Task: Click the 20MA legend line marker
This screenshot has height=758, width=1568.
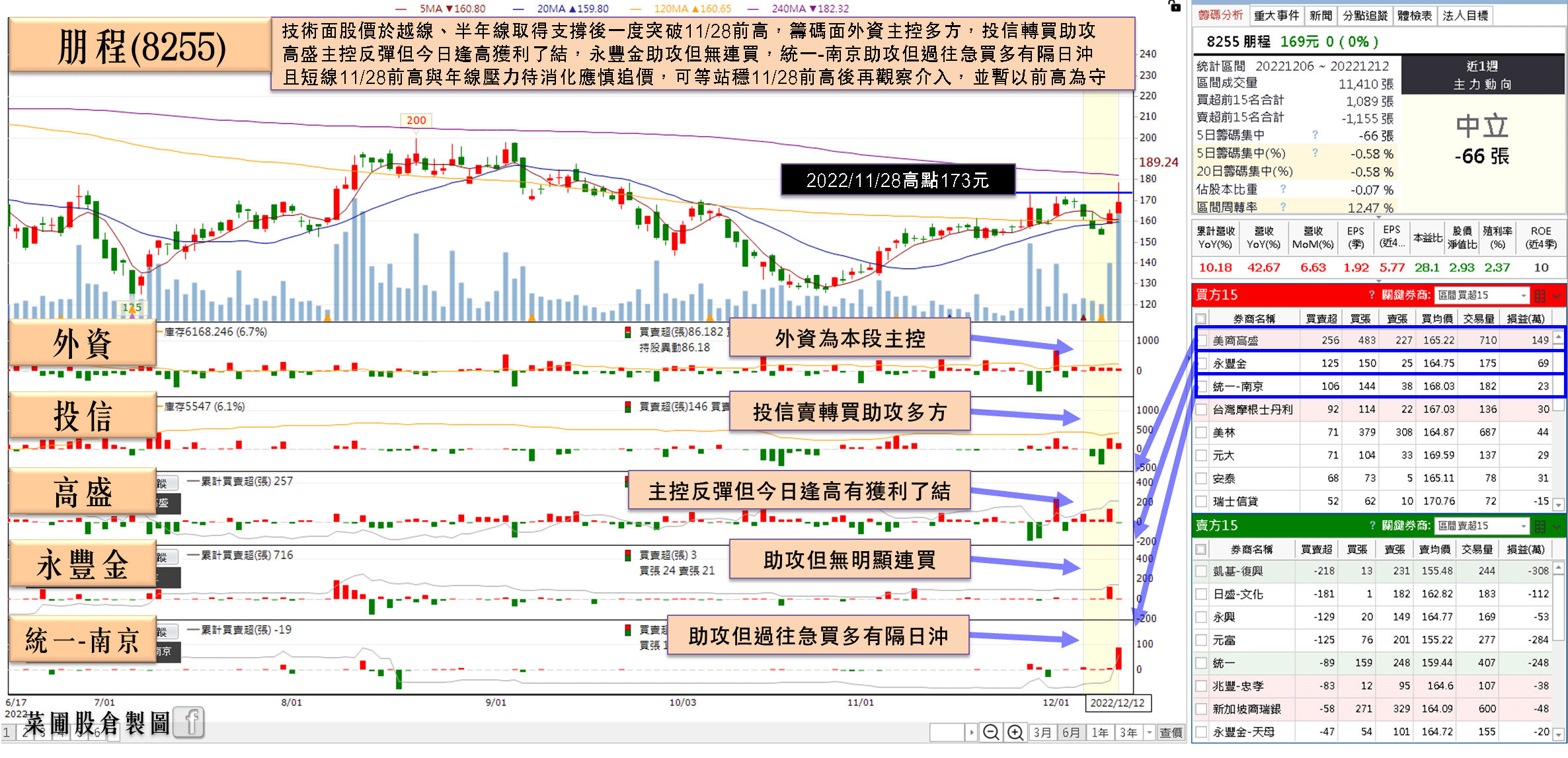Action: click(x=518, y=9)
